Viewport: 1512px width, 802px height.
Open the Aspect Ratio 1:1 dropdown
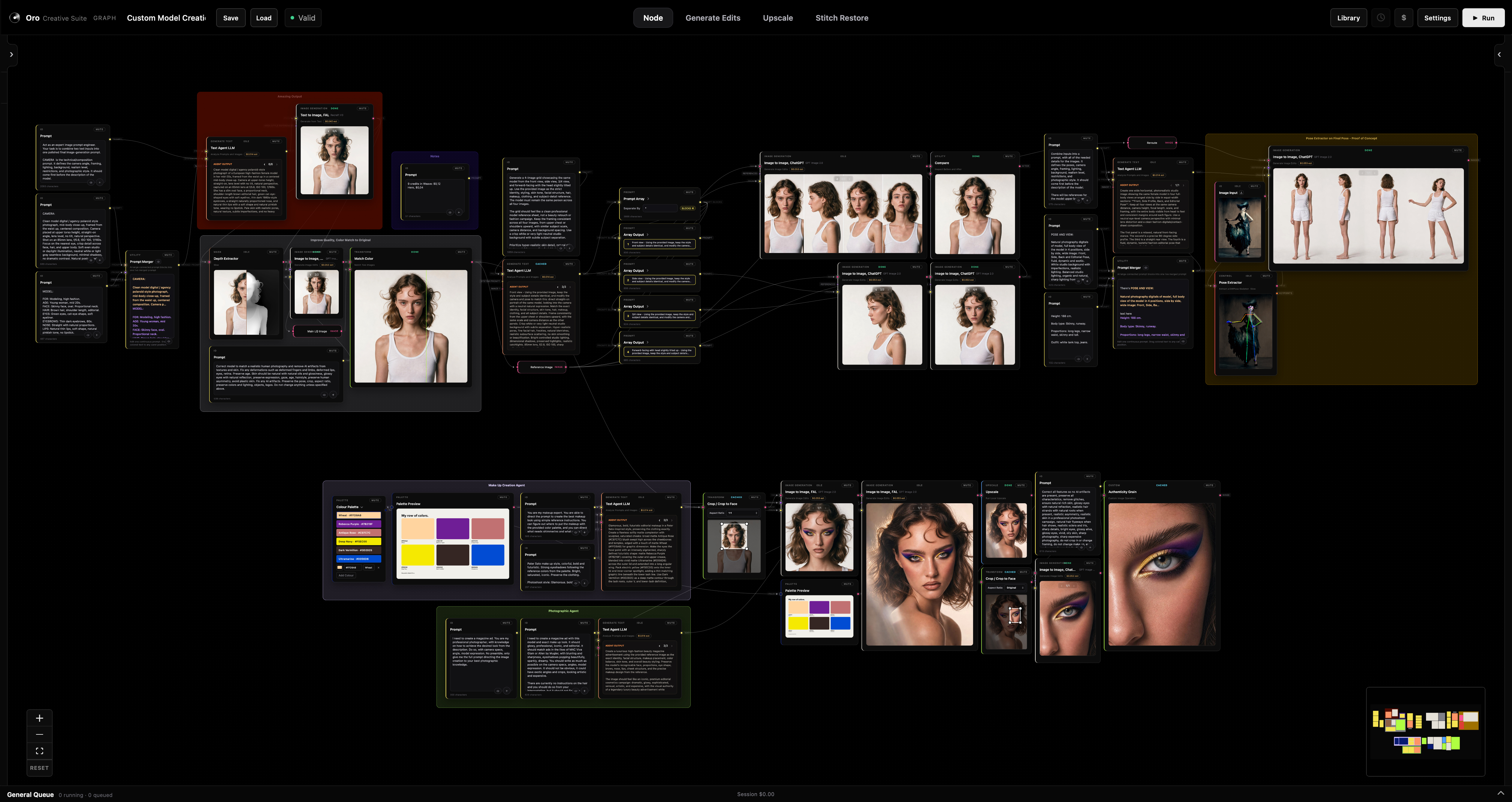tap(743, 513)
